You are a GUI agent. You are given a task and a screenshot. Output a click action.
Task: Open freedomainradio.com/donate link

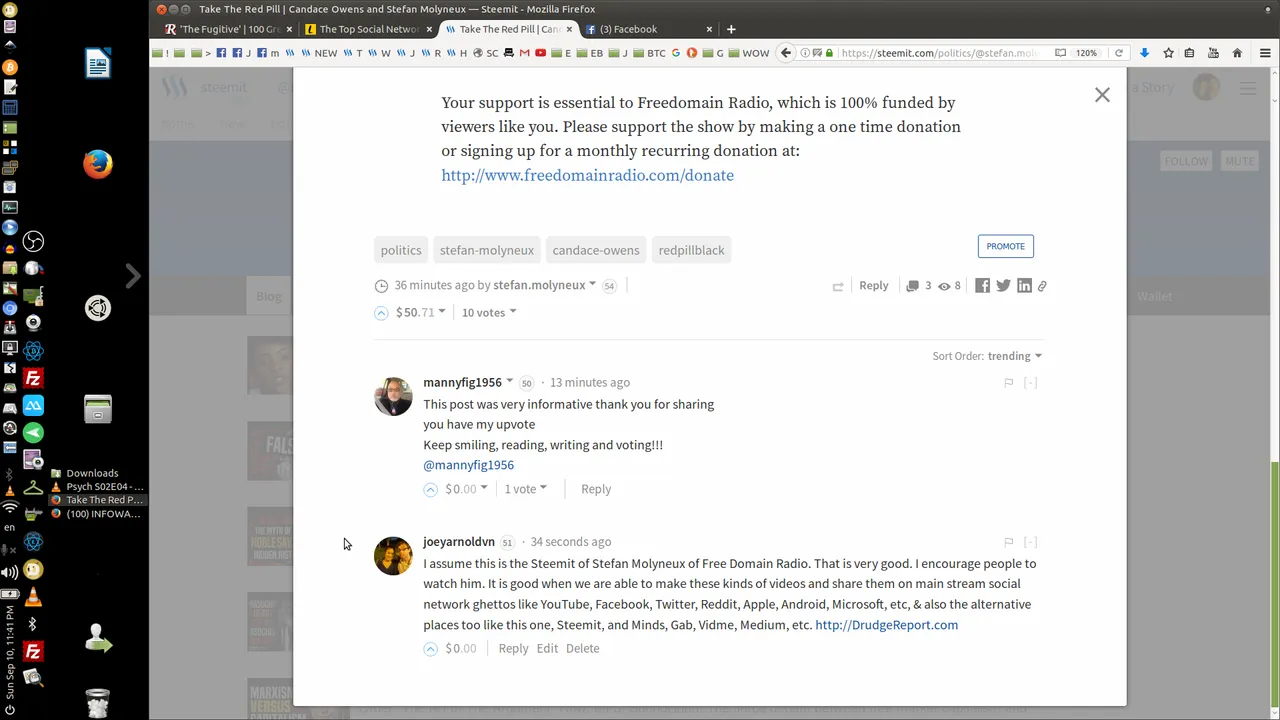[x=587, y=175]
